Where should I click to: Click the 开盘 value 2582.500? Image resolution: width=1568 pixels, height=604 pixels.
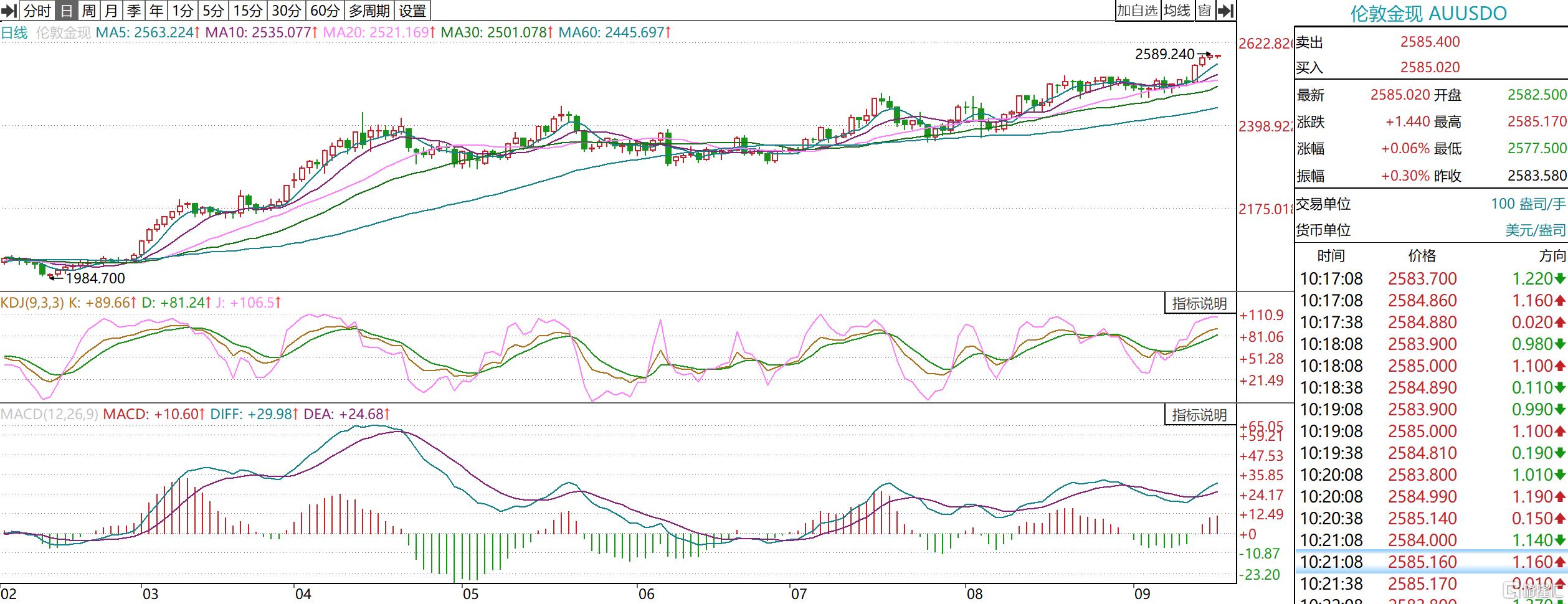click(1537, 95)
